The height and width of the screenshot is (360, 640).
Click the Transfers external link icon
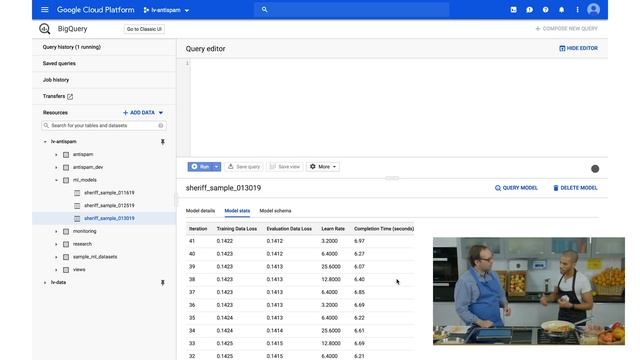tap(70, 97)
